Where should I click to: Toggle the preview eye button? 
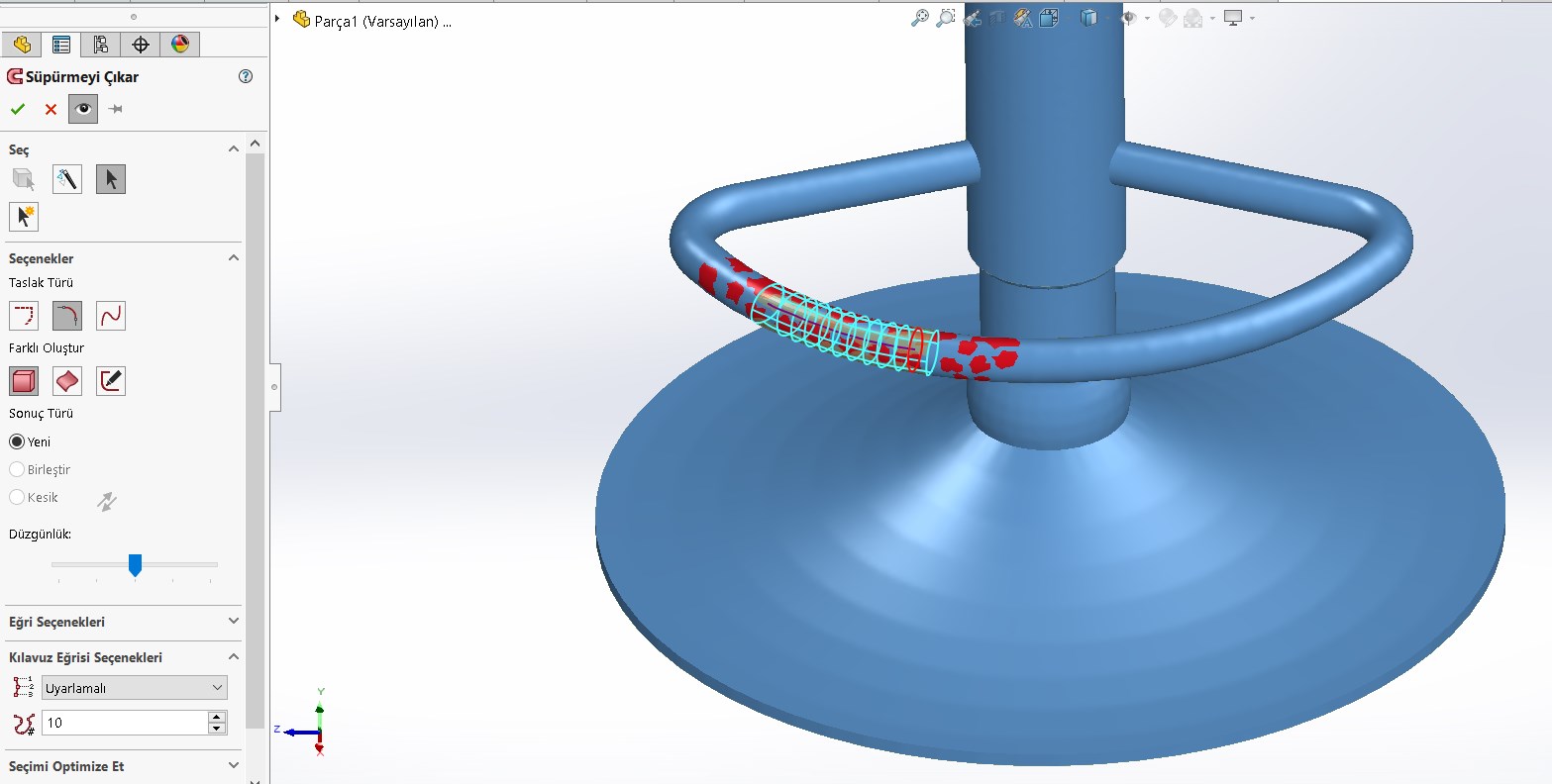tap(83, 109)
